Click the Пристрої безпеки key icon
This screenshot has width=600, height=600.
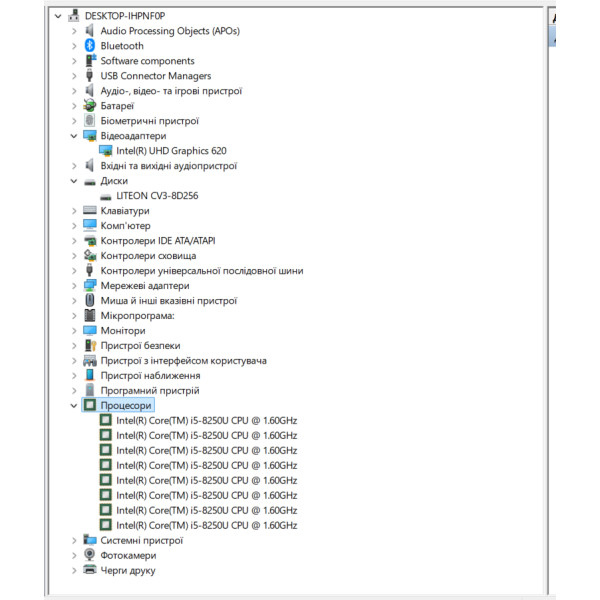click(x=90, y=345)
